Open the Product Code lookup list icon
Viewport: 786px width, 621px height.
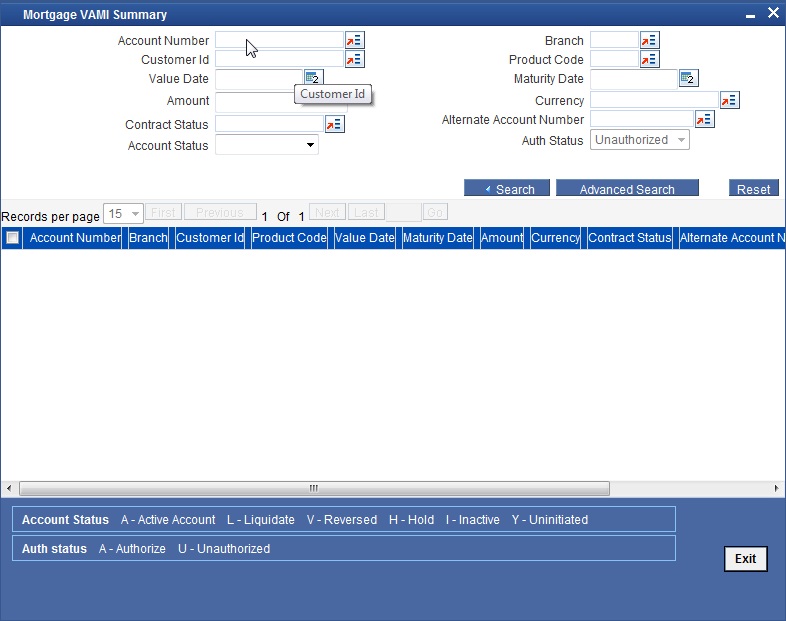pyautogui.click(x=650, y=59)
